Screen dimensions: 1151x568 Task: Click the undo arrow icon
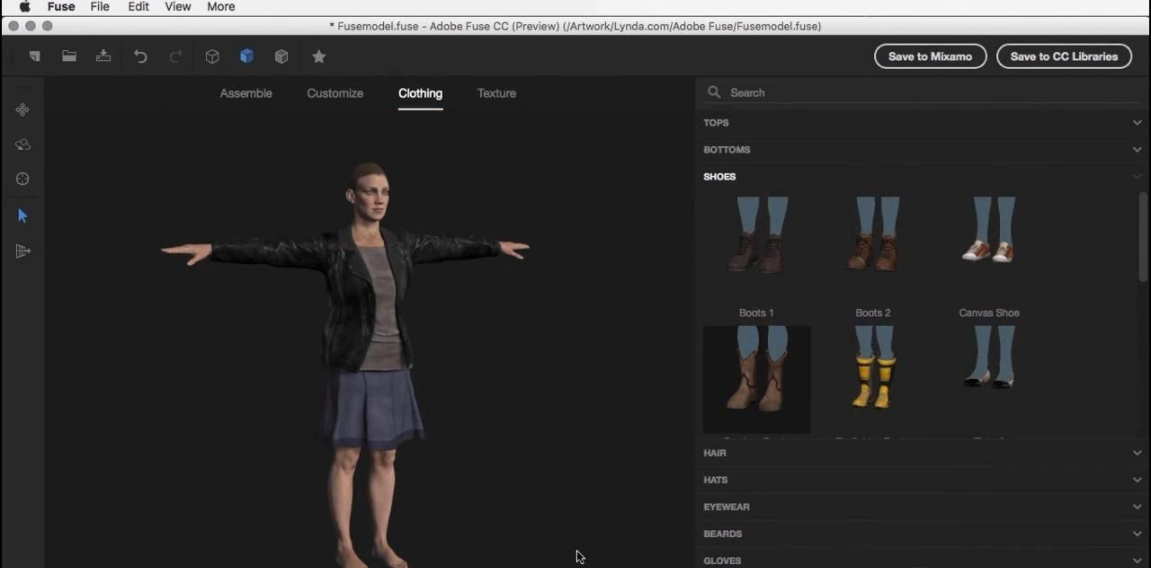[x=141, y=57]
